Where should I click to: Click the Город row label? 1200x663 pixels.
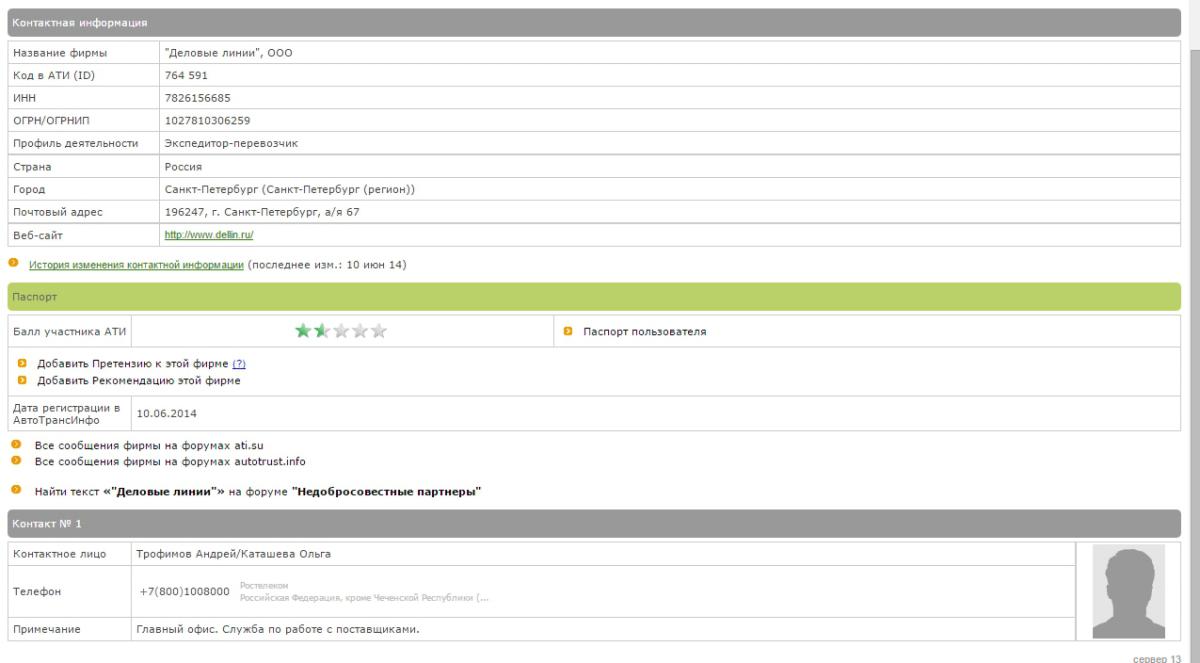29,189
